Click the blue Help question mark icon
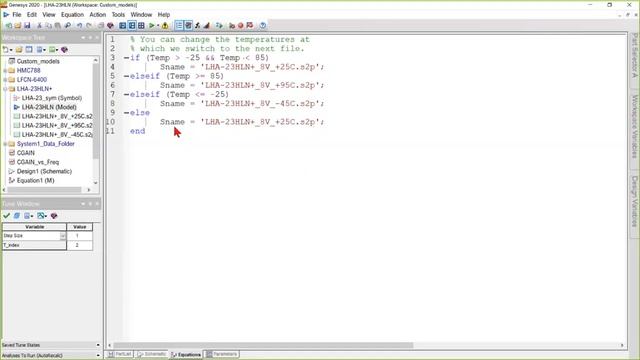The image size is (640, 360). 262,25
